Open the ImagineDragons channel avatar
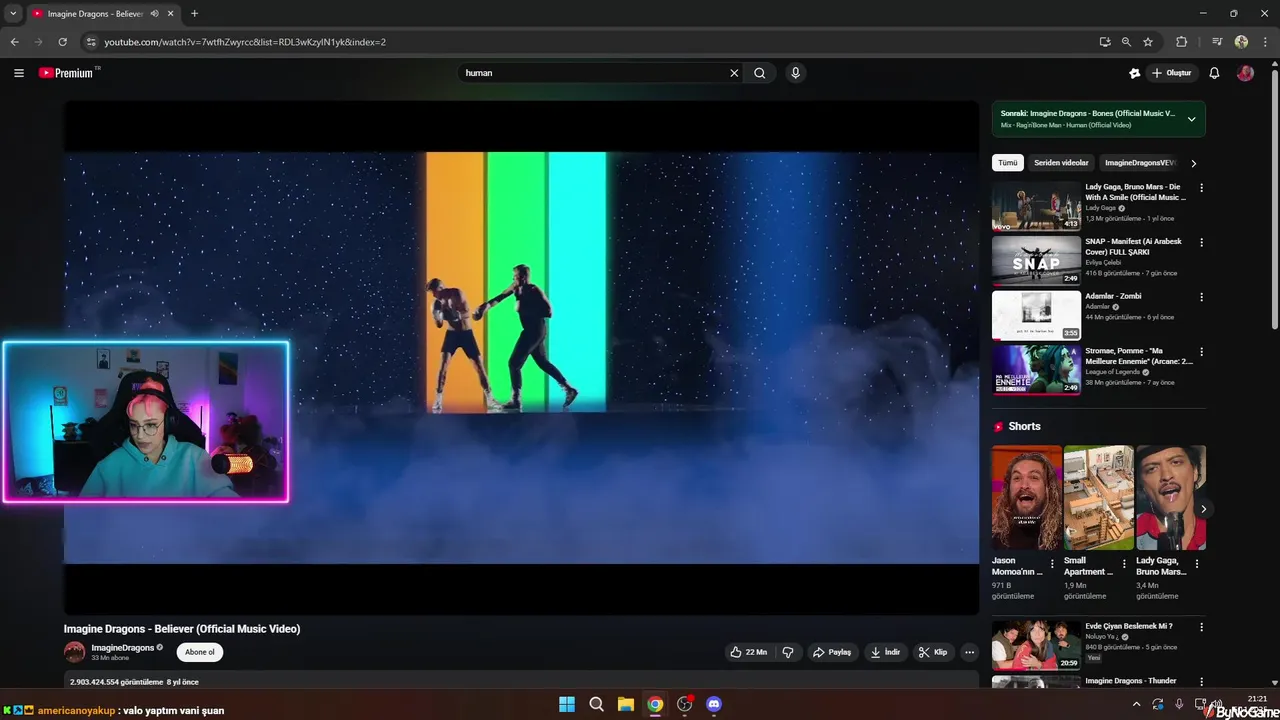Screen dimensions: 1280x720 point(74,652)
